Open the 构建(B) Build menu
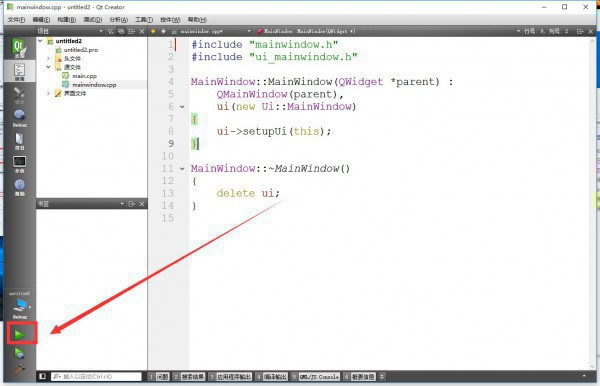The width and height of the screenshot is (600, 386). tap(66, 20)
